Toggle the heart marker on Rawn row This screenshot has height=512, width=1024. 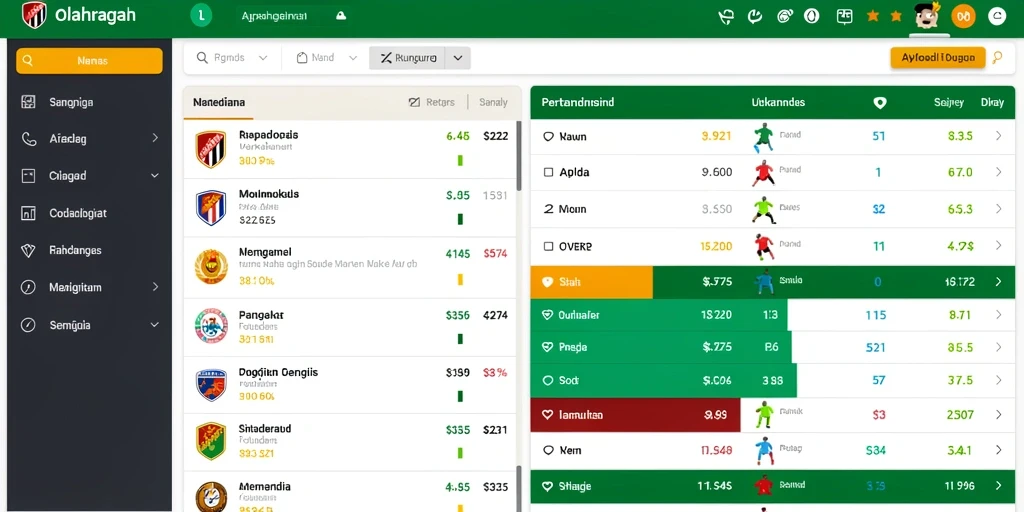tap(549, 136)
